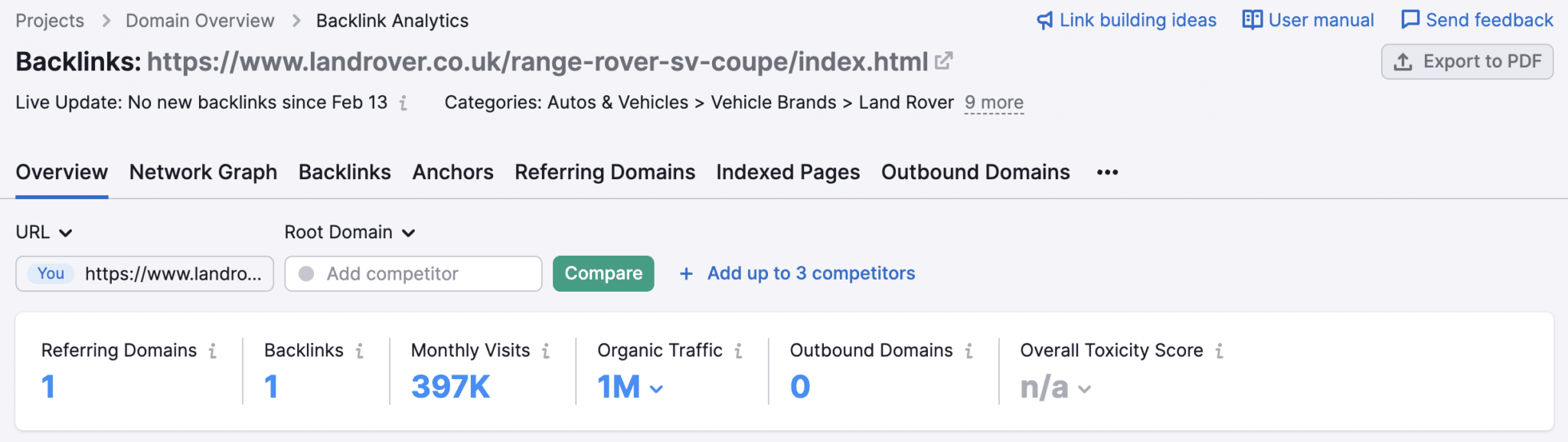Click the Vehicle Brands category text
This screenshot has height=442, width=1568.
773,103
